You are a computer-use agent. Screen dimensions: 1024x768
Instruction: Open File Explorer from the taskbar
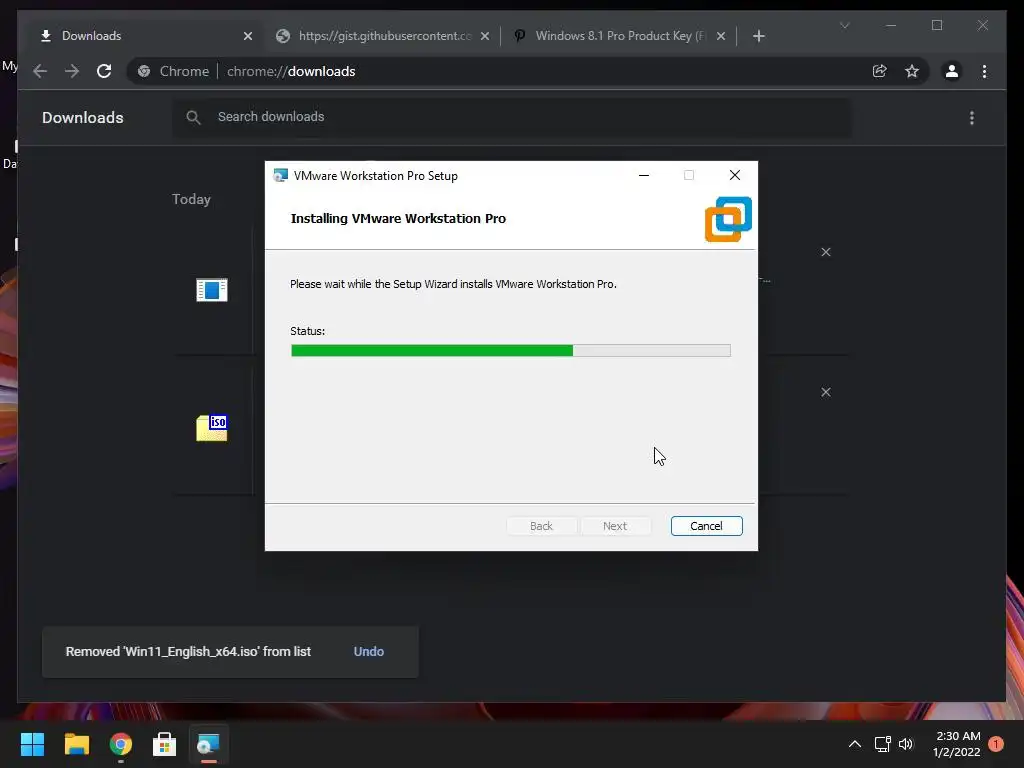(x=76, y=744)
